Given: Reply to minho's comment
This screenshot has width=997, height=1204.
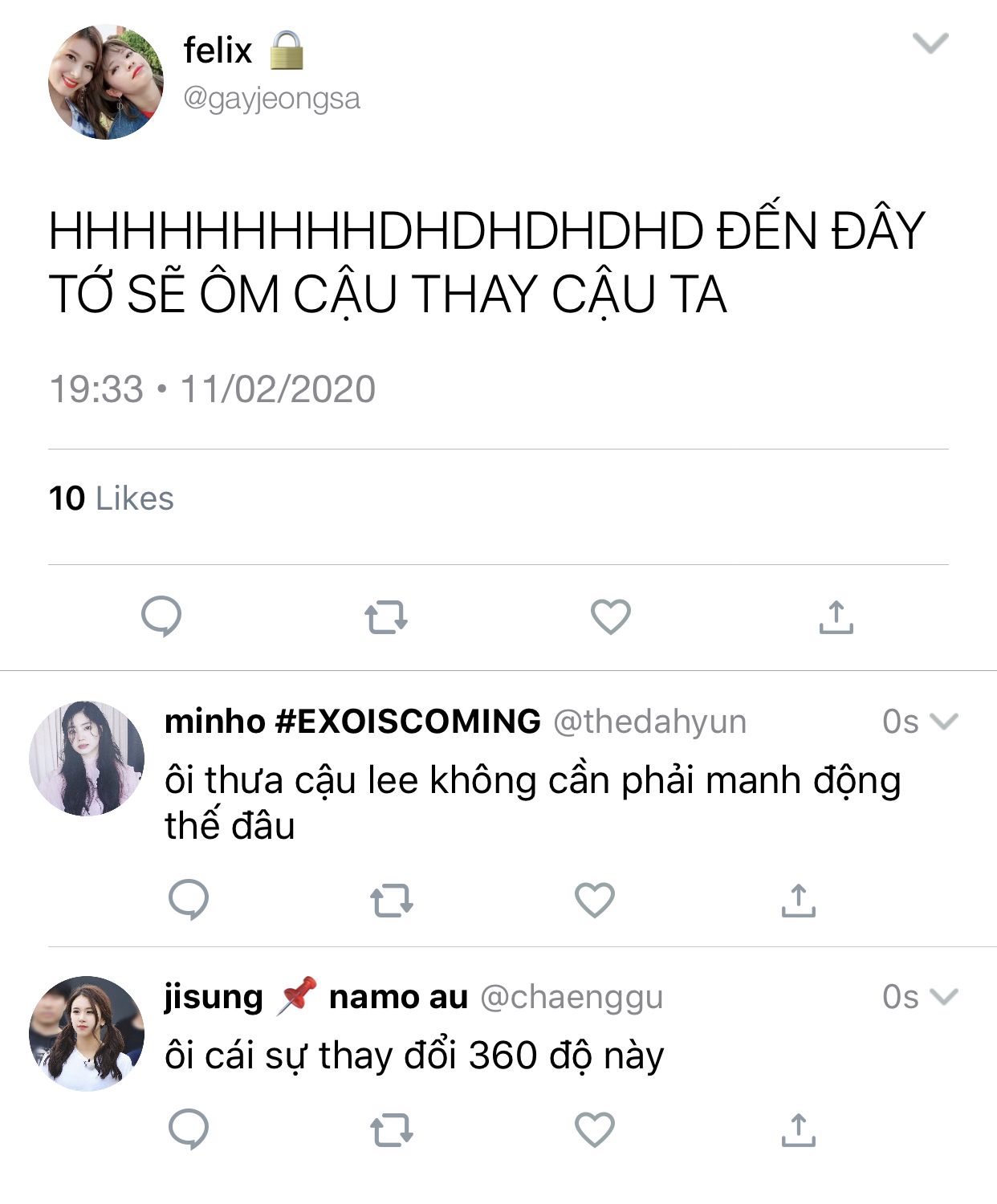Looking at the screenshot, I should pyautogui.click(x=189, y=899).
